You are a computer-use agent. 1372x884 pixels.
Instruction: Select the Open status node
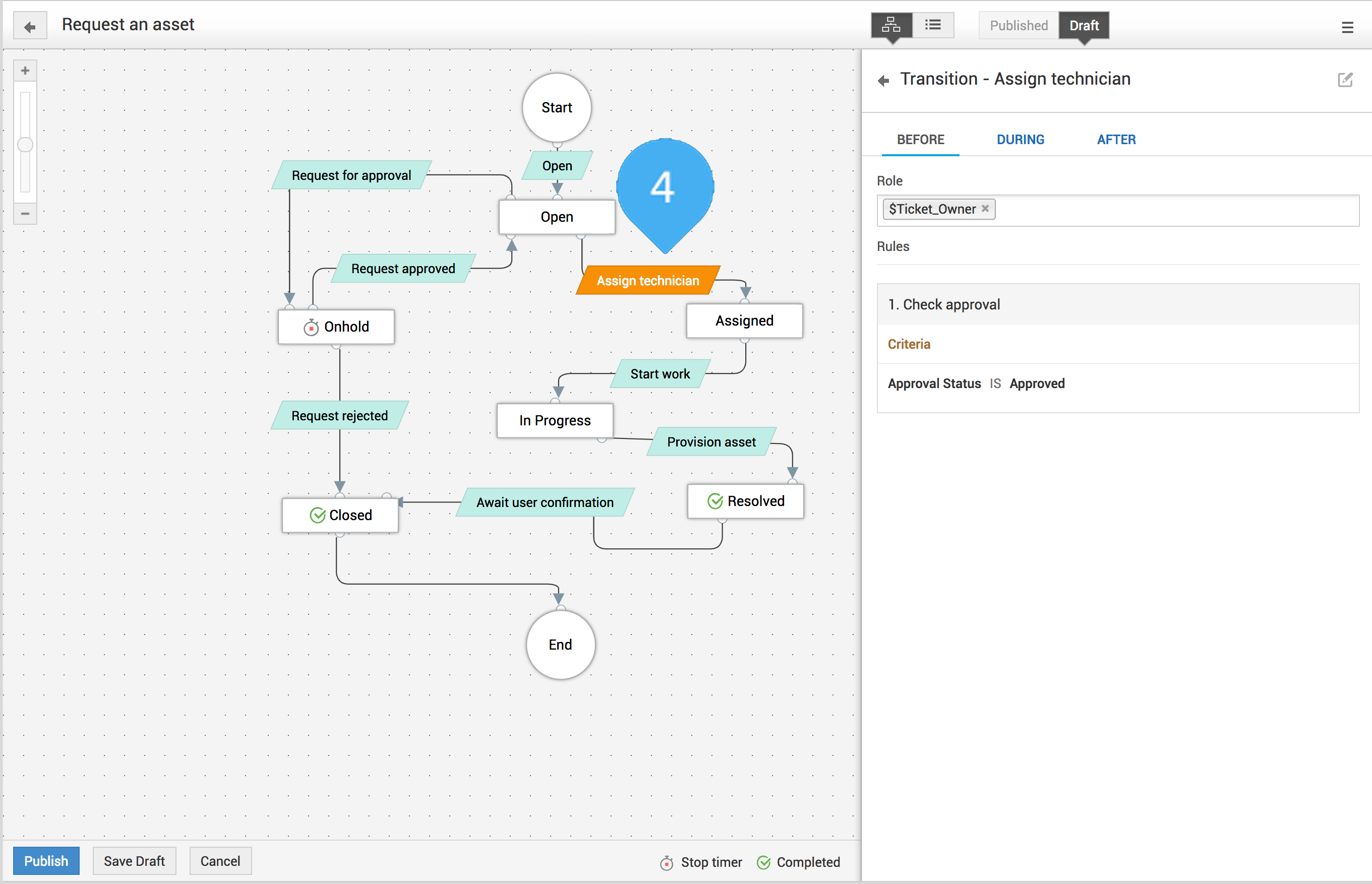pyautogui.click(x=557, y=217)
